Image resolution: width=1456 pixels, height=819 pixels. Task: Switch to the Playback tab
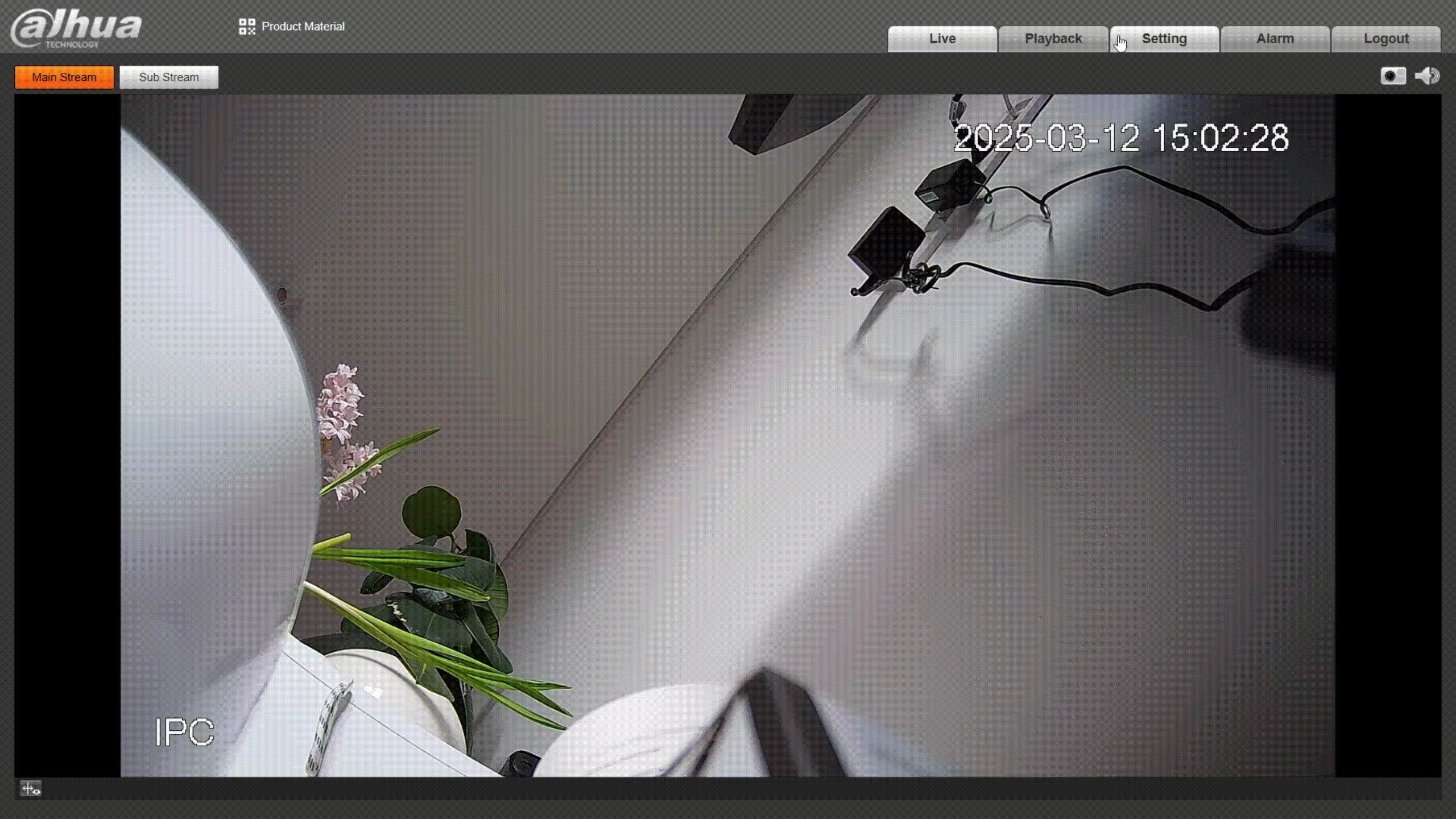tap(1053, 39)
